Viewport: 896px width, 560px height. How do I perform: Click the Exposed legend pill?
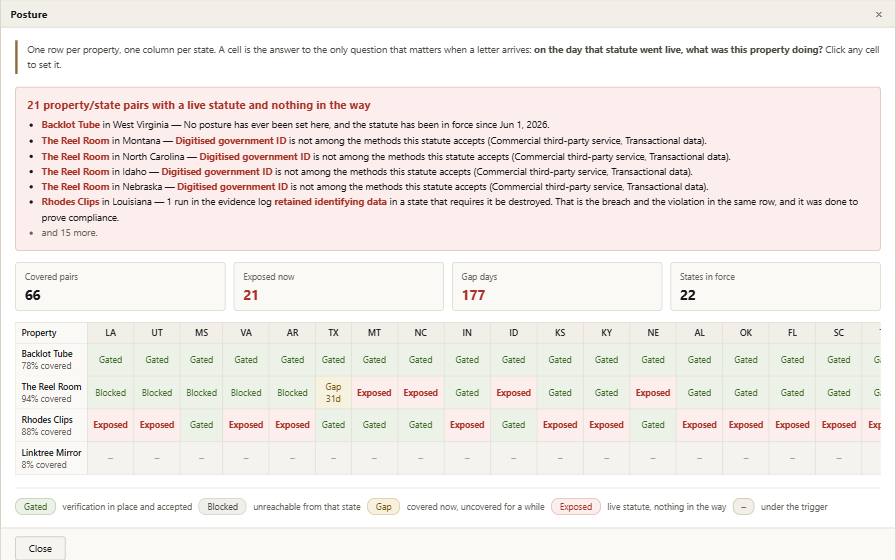pyautogui.click(x=575, y=506)
